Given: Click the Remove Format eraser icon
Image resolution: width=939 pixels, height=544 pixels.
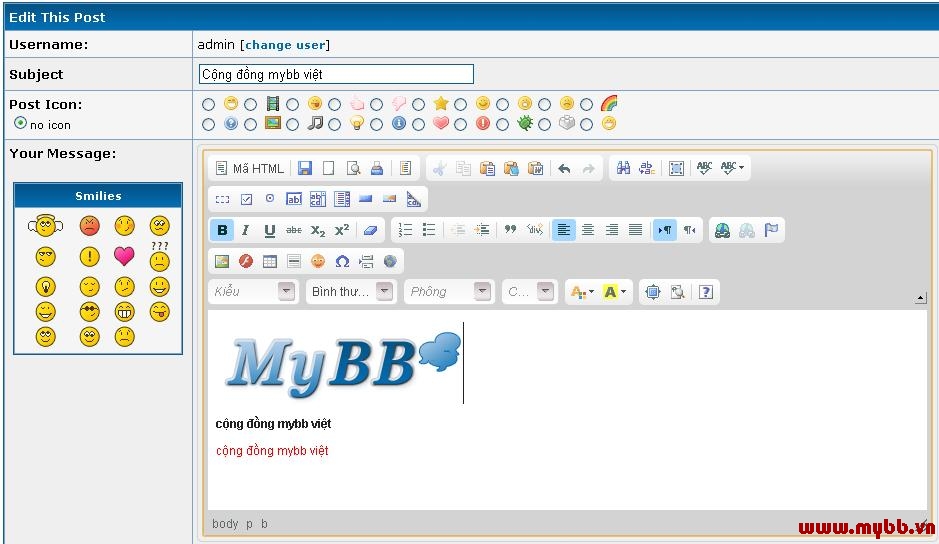Looking at the screenshot, I should pos(371,230).
